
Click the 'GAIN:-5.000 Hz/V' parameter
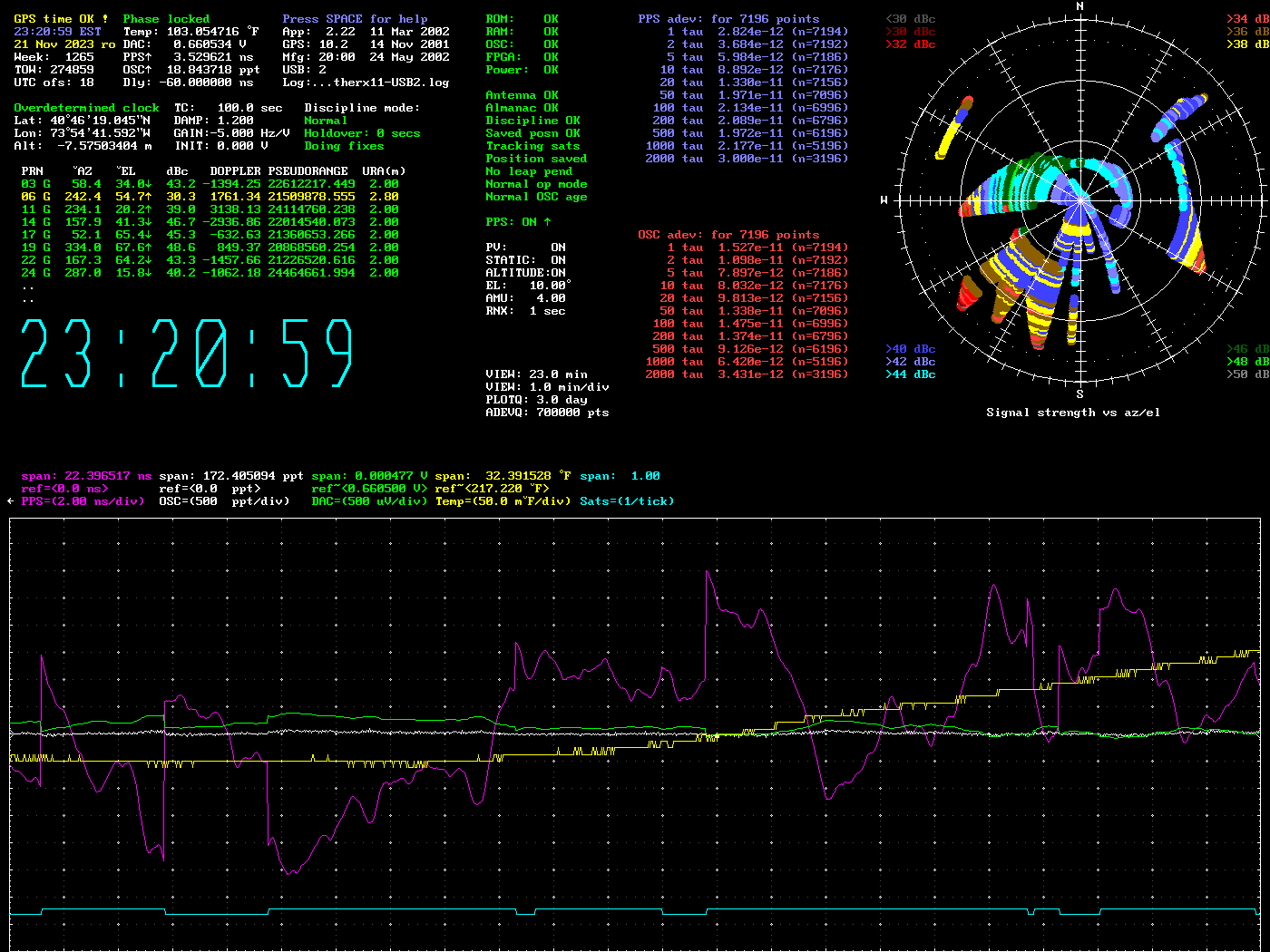coord(231,133)
